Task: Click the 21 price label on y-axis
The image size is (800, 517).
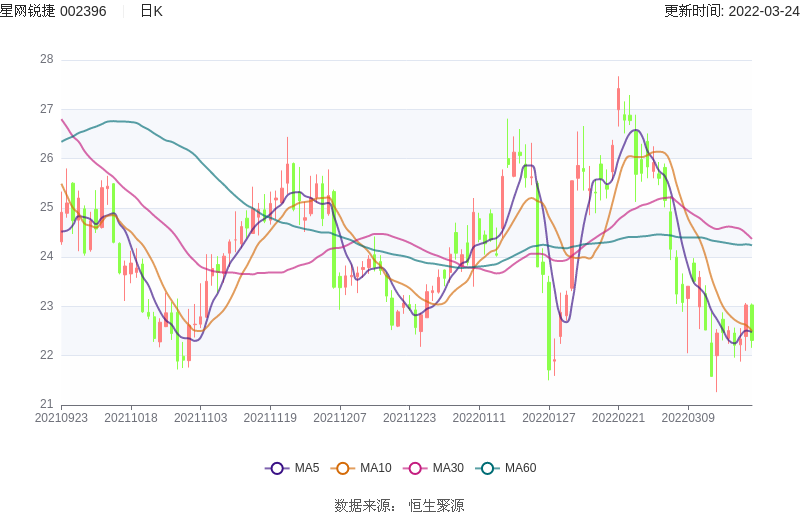Action: point(46,404)
